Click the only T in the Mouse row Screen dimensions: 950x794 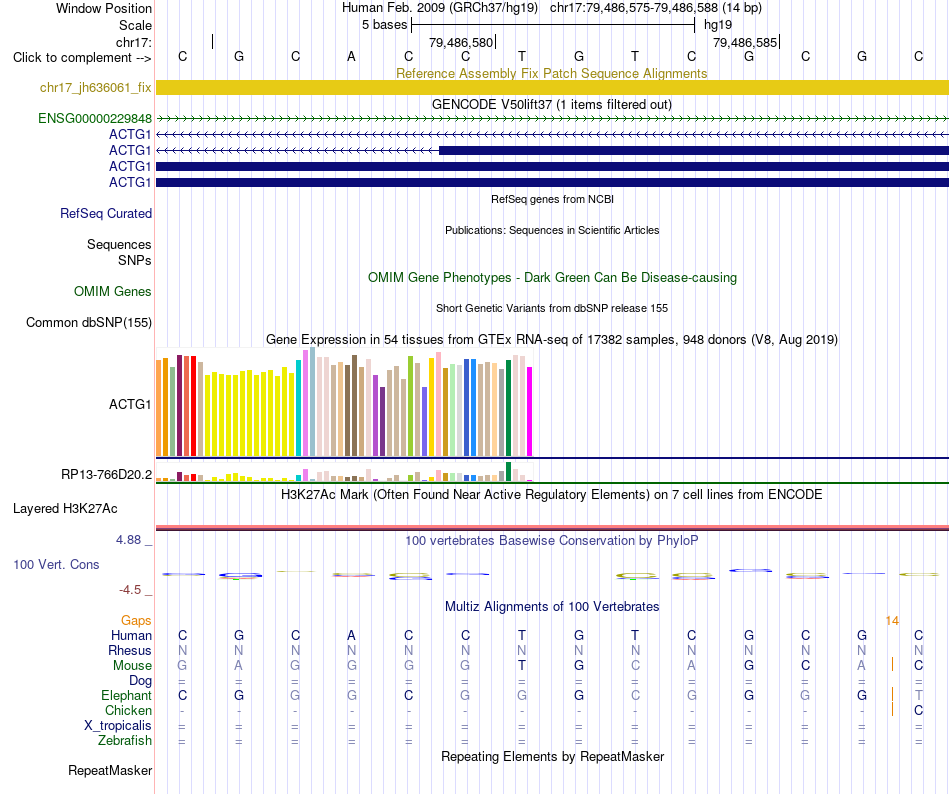[522, 666]
